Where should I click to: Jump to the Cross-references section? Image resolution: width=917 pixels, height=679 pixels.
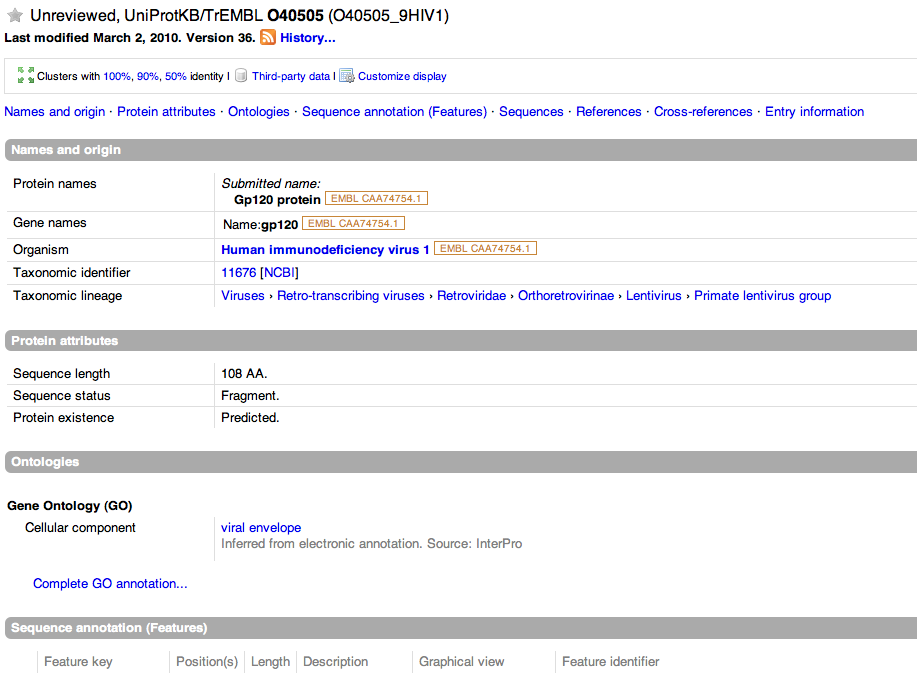click(x=703, y=112)
